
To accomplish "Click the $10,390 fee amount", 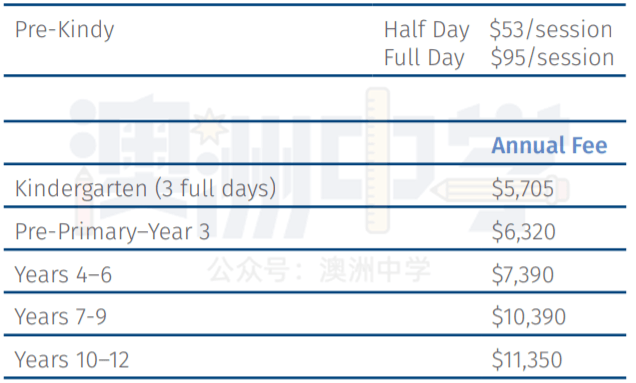I will [x=529, y=317].
